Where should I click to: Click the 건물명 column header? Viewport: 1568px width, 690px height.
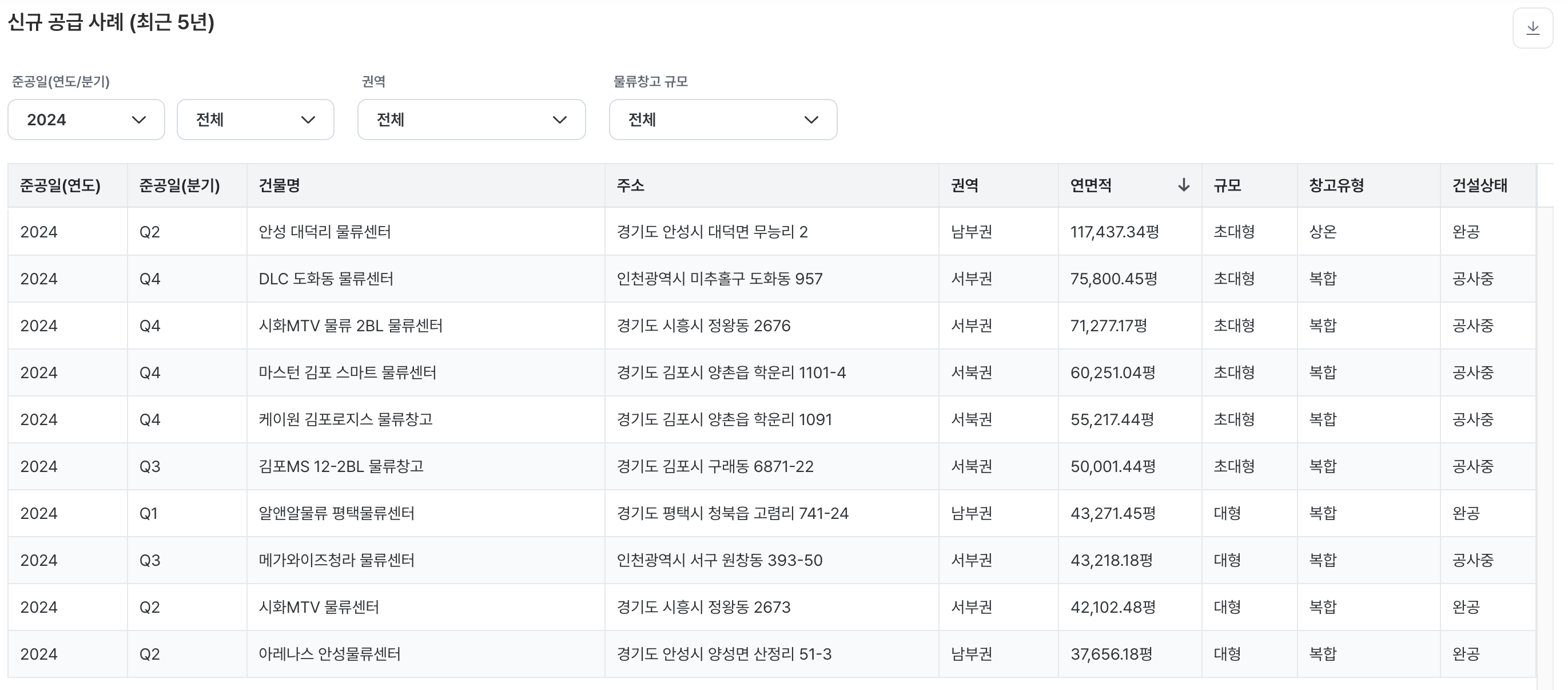[280, 186]
